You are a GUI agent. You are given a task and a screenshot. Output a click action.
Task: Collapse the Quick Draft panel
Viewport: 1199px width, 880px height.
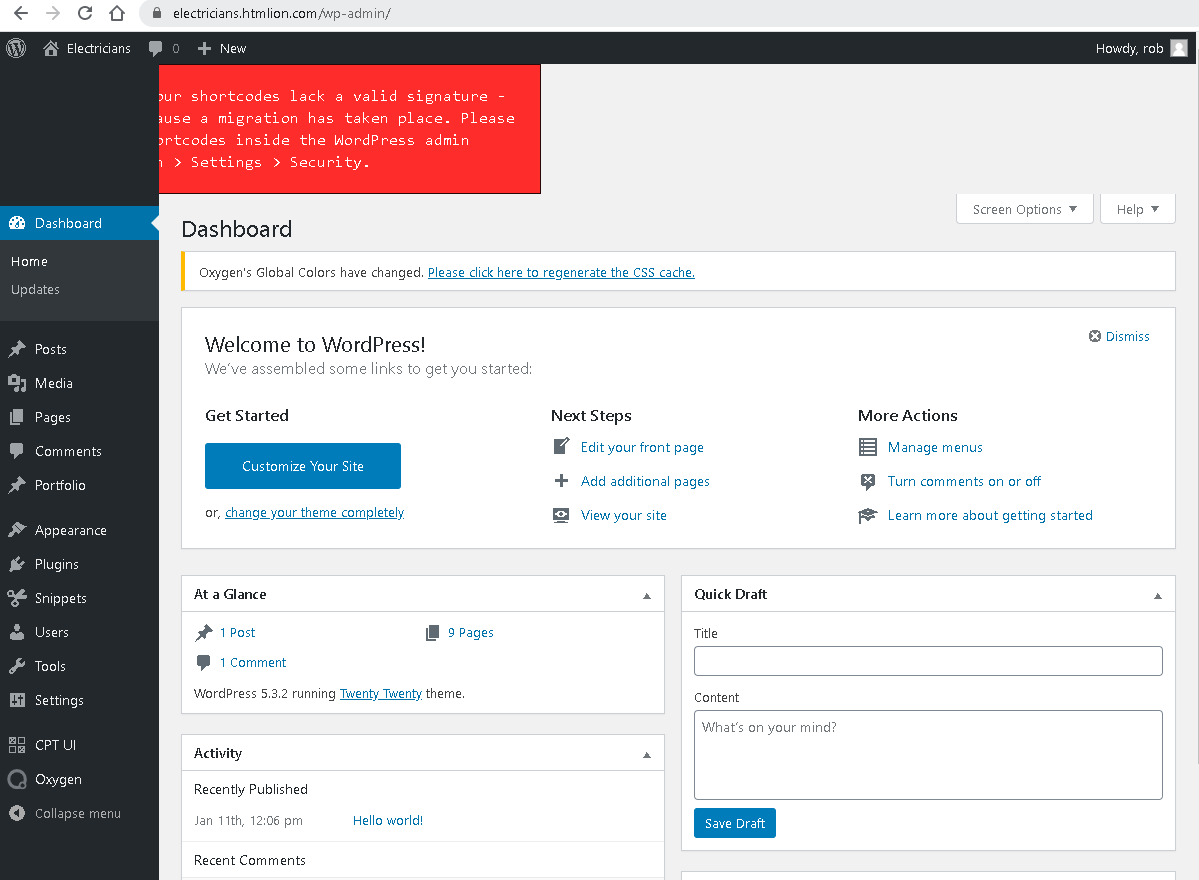click(1158, 593)
